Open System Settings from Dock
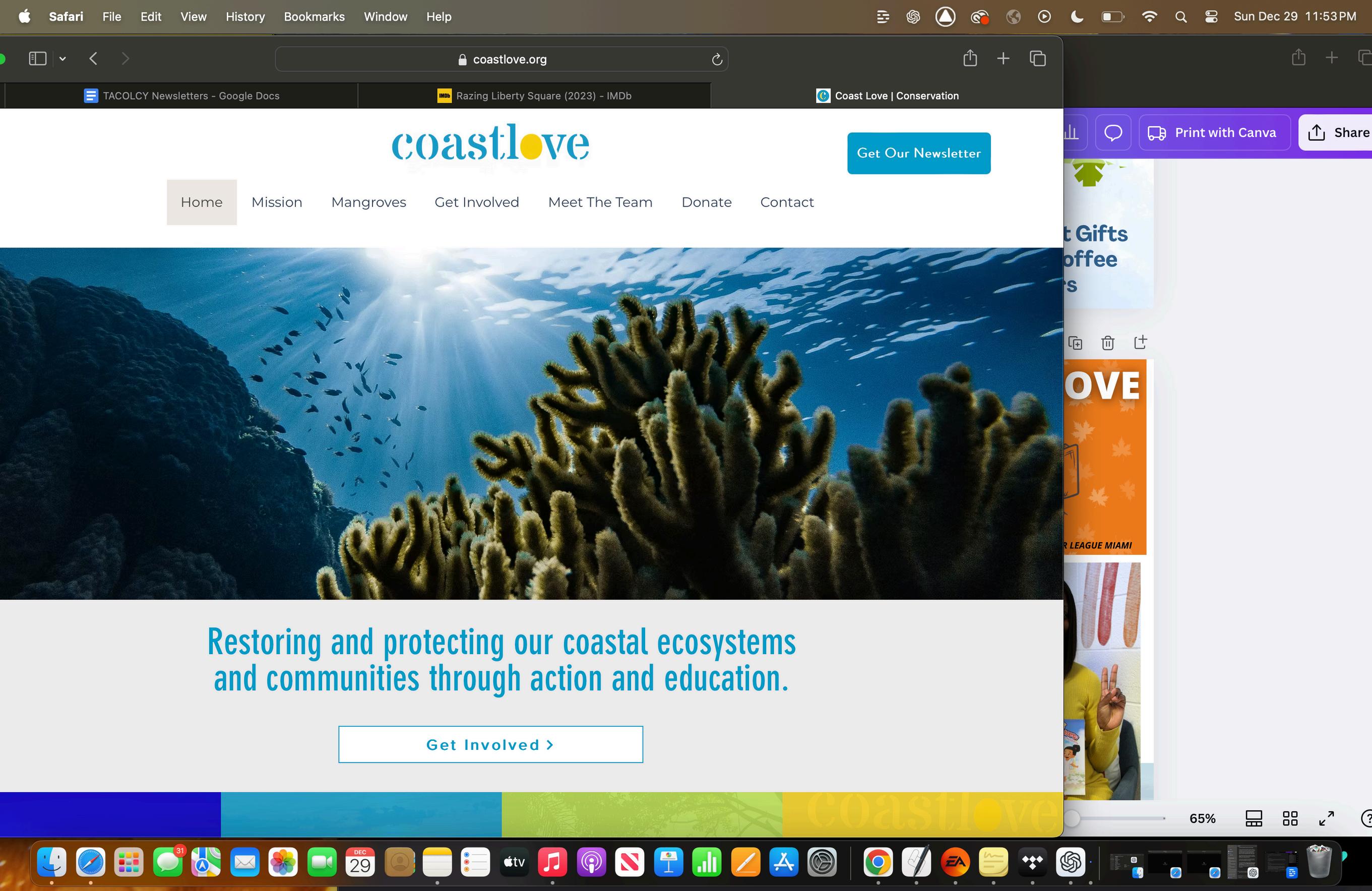 tap(822, 862)
